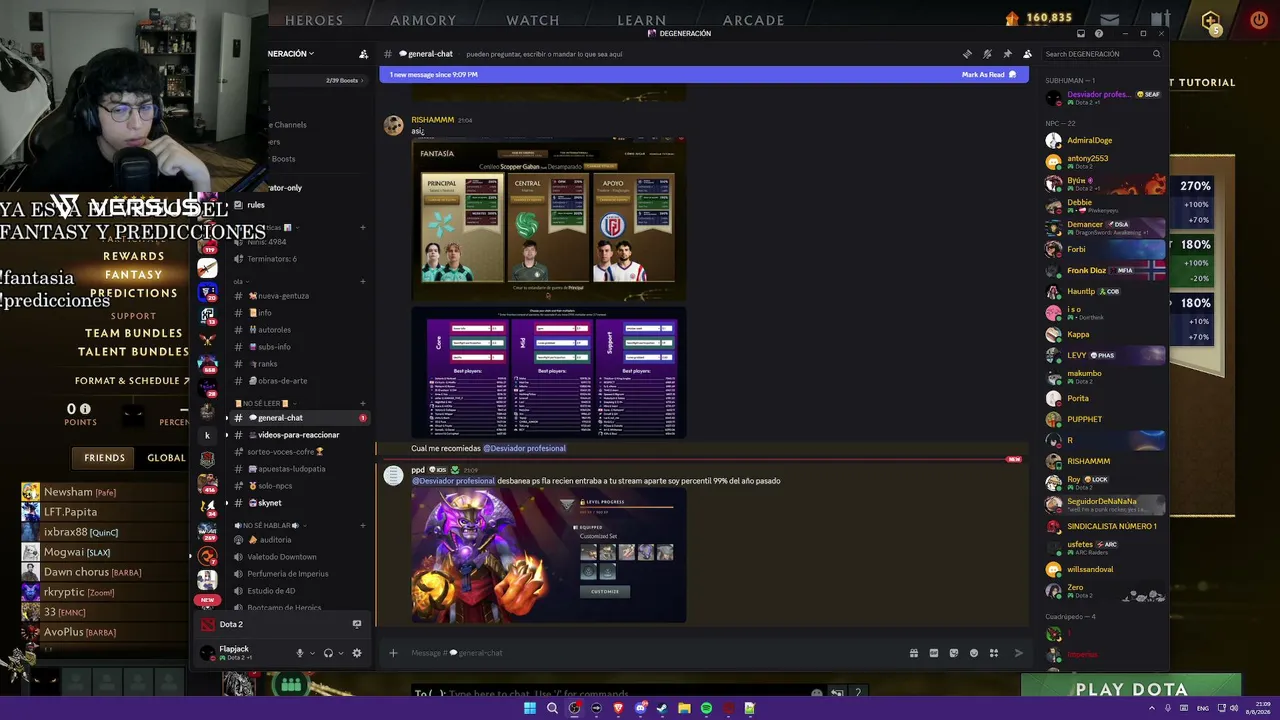This screenshot has width=1280, height=720.
Task: Open the sticker picker
Action: coord(954,653)
